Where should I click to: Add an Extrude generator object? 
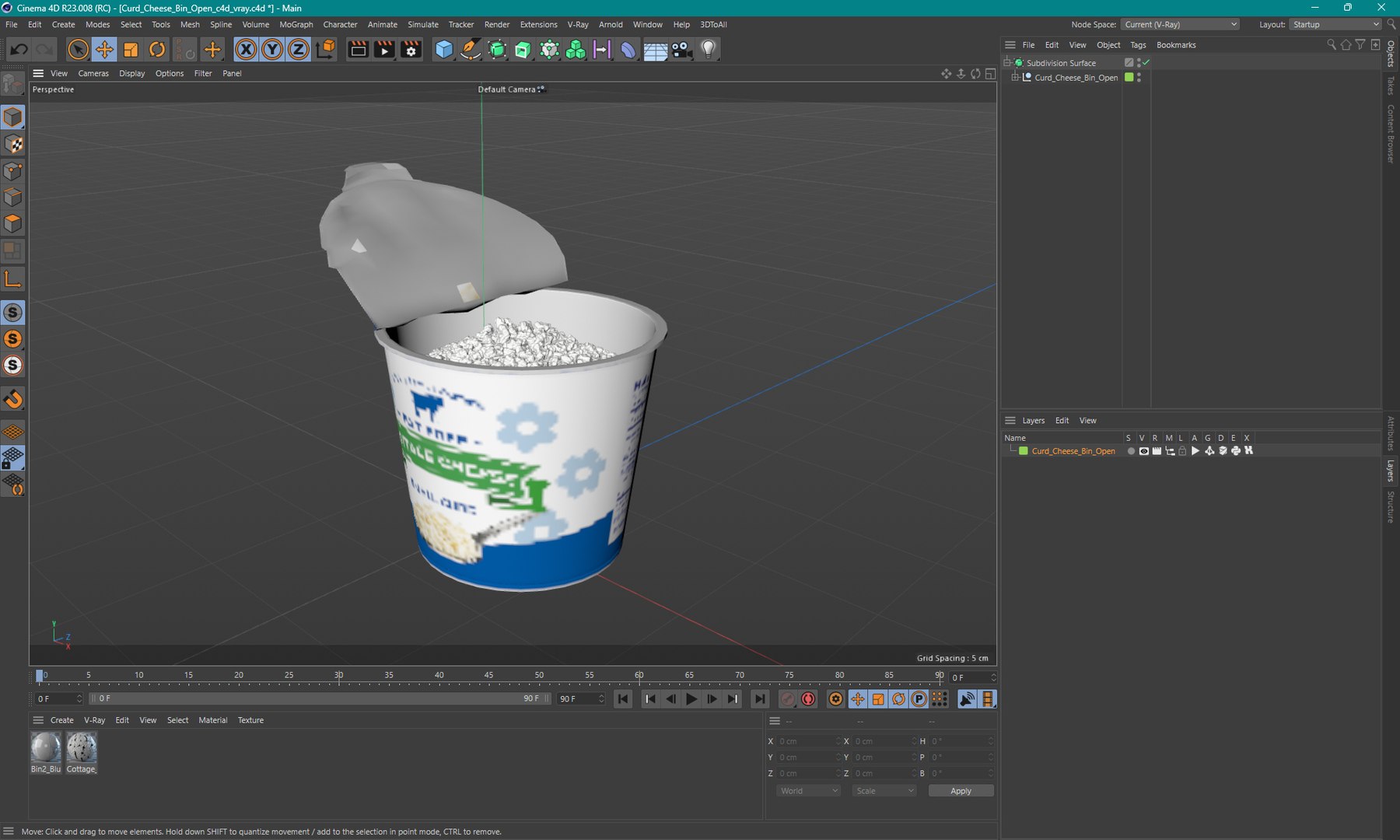pos(523,50)
